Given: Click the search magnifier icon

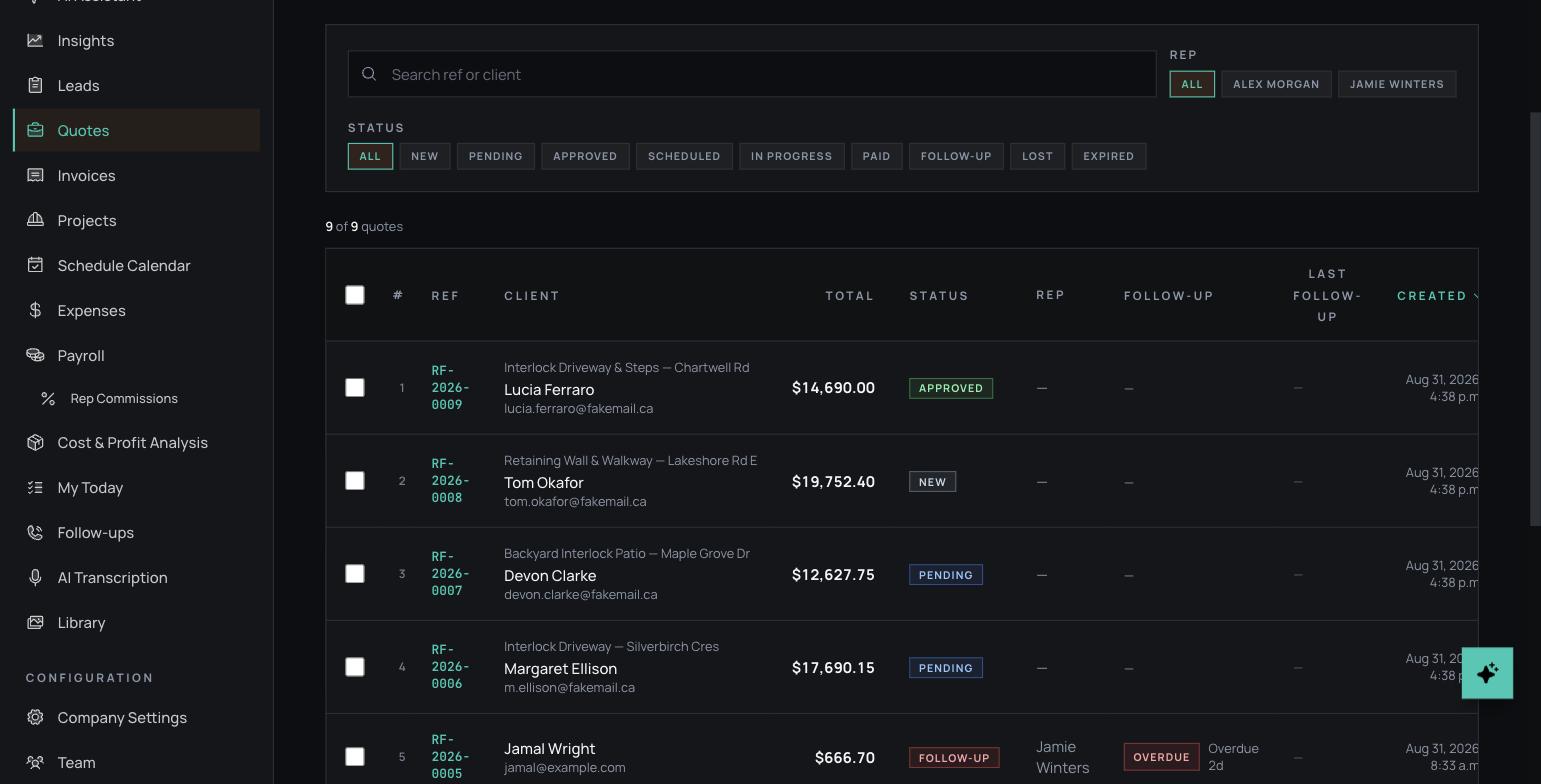Looking at the screenshot, I should [x=369, y=74].
